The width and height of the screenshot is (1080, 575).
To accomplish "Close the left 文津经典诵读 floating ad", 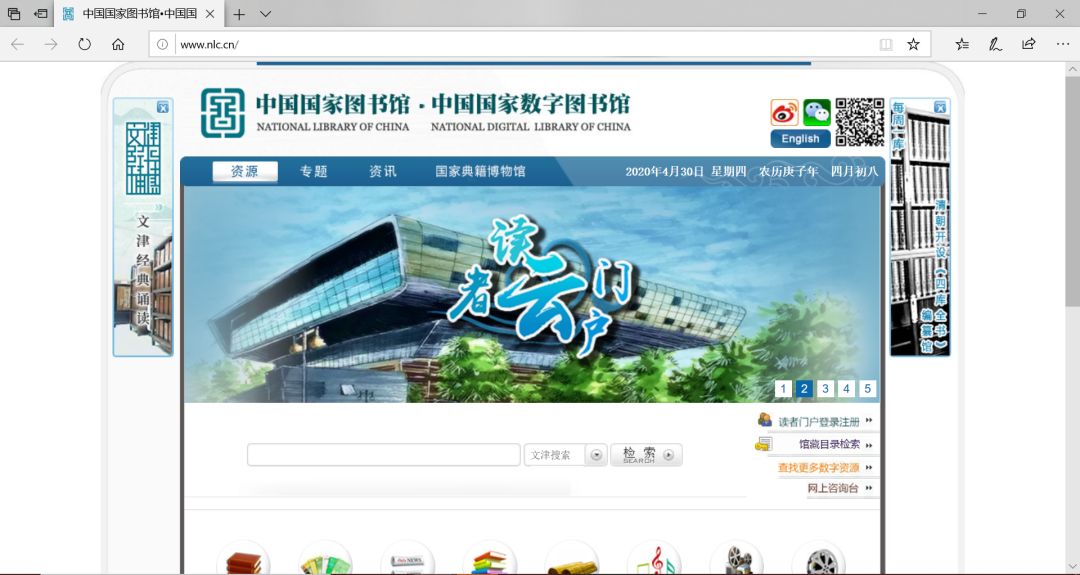I will (x=163, y=107).
